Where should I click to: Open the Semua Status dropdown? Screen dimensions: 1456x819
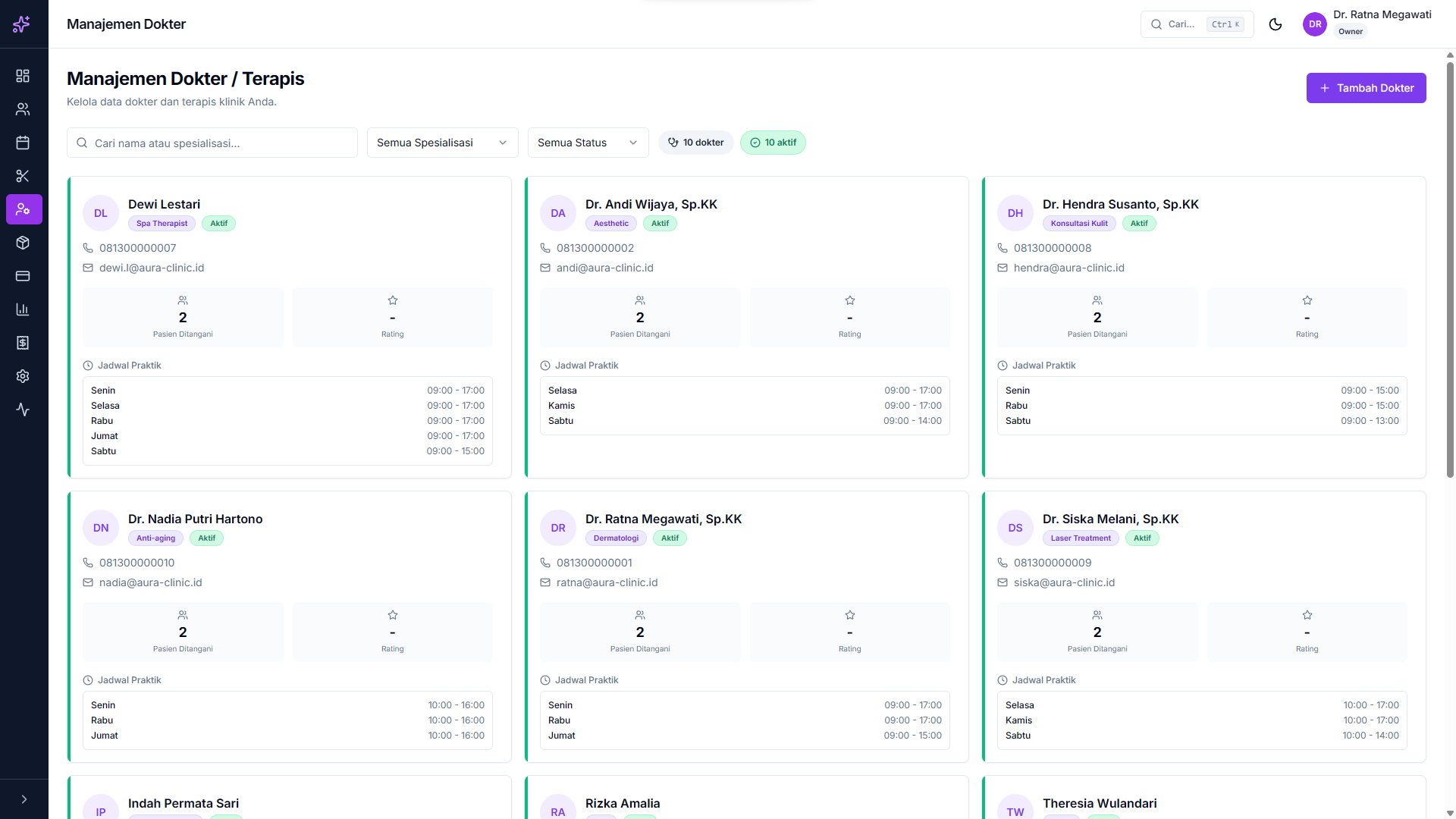tap(588, 143)
